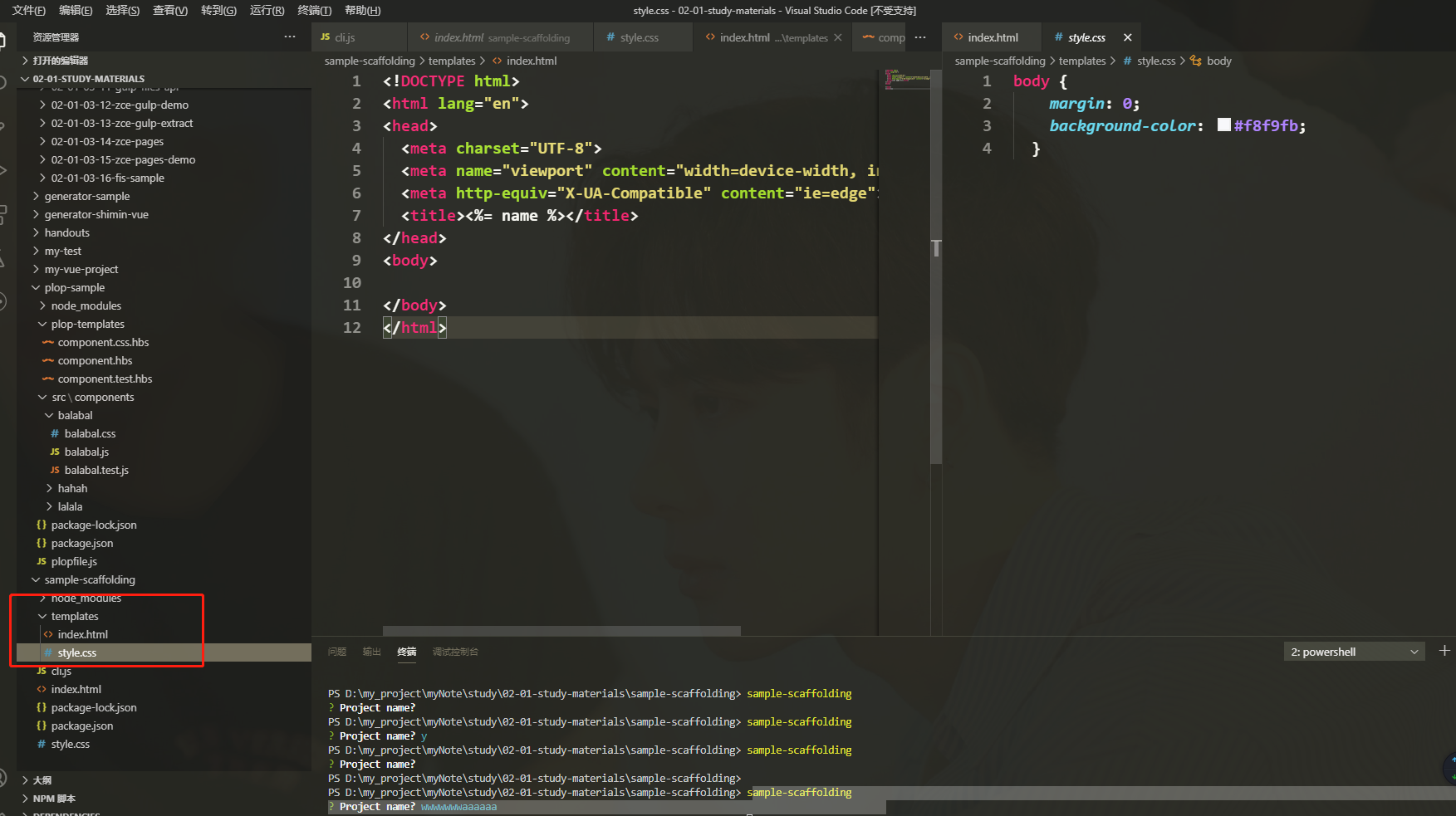Screen dimensions: 1456x816
Task: Click the body symbol icon in breadcrumb
Action: pos(1196,61)
